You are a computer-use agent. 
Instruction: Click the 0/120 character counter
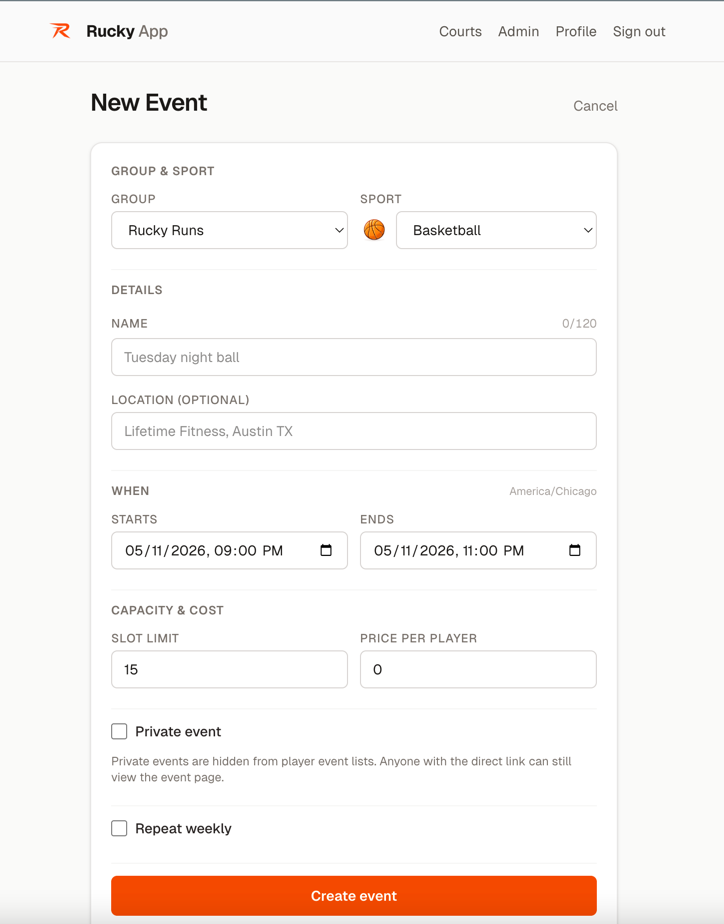click(579, 324)
